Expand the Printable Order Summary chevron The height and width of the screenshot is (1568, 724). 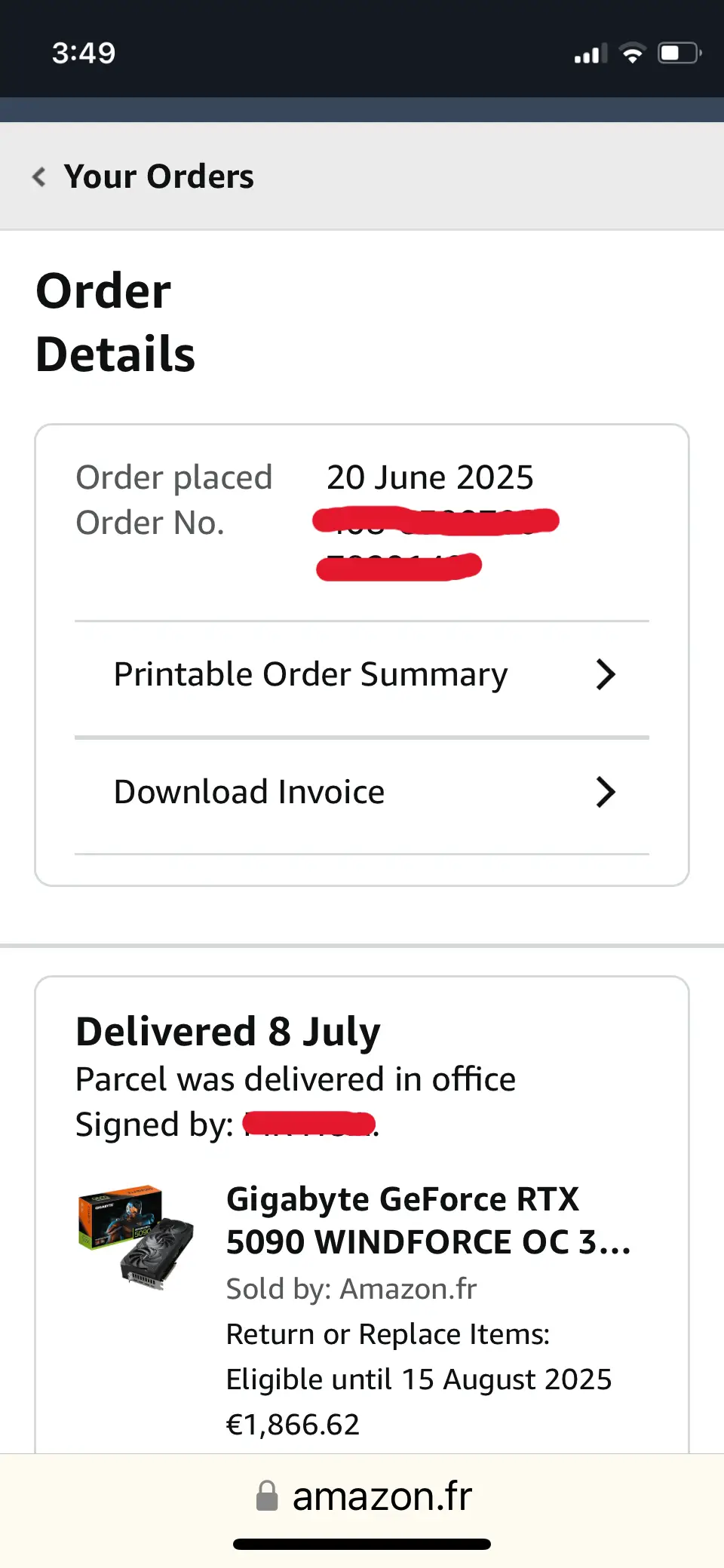coord(606,675)
